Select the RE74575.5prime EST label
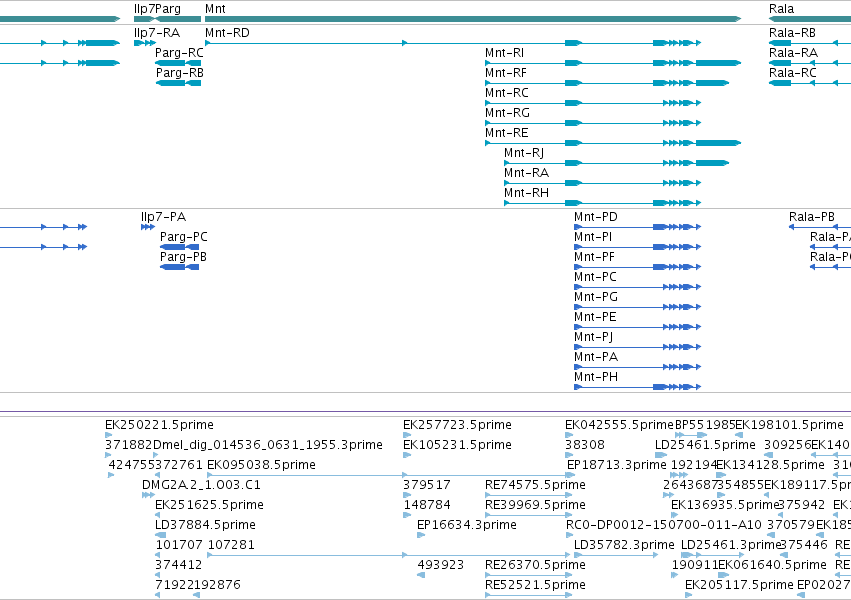The height and width of the screenshot is (600, 851). tap(535, 485)
